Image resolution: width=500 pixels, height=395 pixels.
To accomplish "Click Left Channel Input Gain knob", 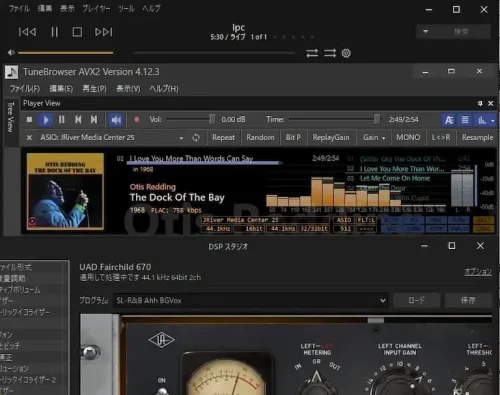I will pos(400,382).
